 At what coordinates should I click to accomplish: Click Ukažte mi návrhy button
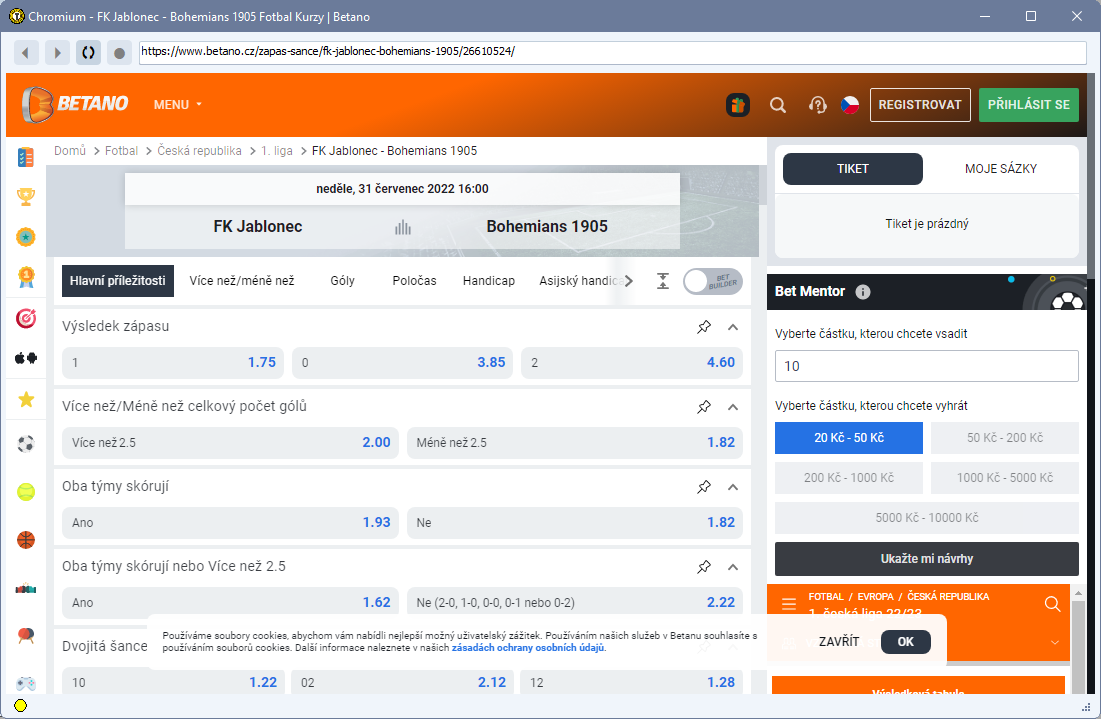point(927,559)
